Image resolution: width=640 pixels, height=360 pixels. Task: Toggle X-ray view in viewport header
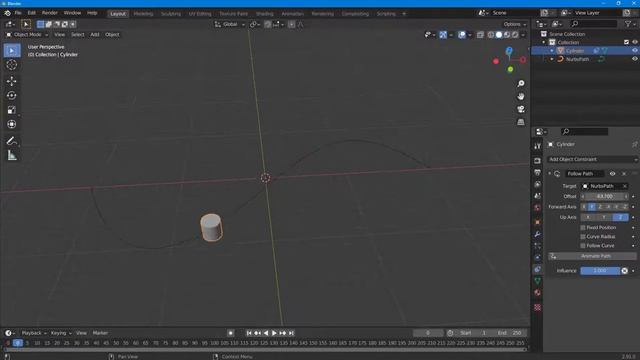(x=480, y=35)
